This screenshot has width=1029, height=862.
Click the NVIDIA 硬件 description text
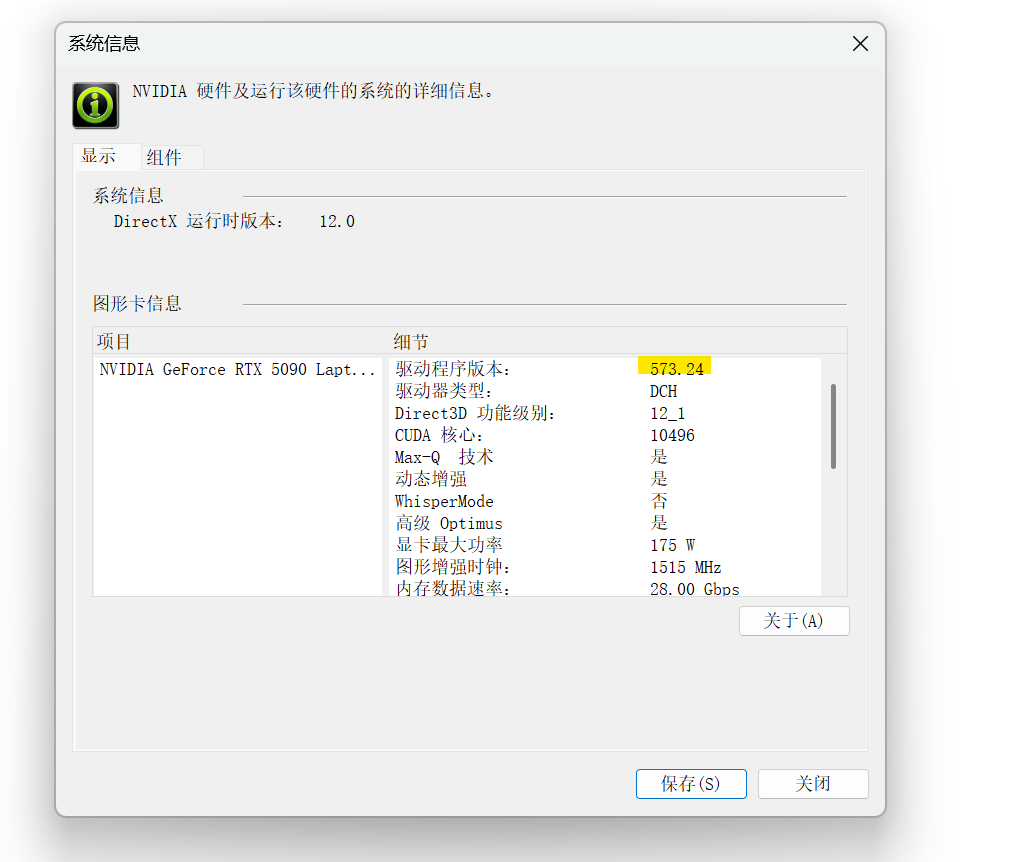(313, 91)
